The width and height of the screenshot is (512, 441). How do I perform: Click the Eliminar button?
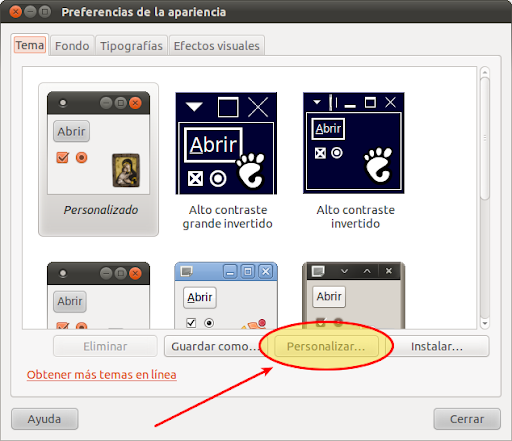105,346
